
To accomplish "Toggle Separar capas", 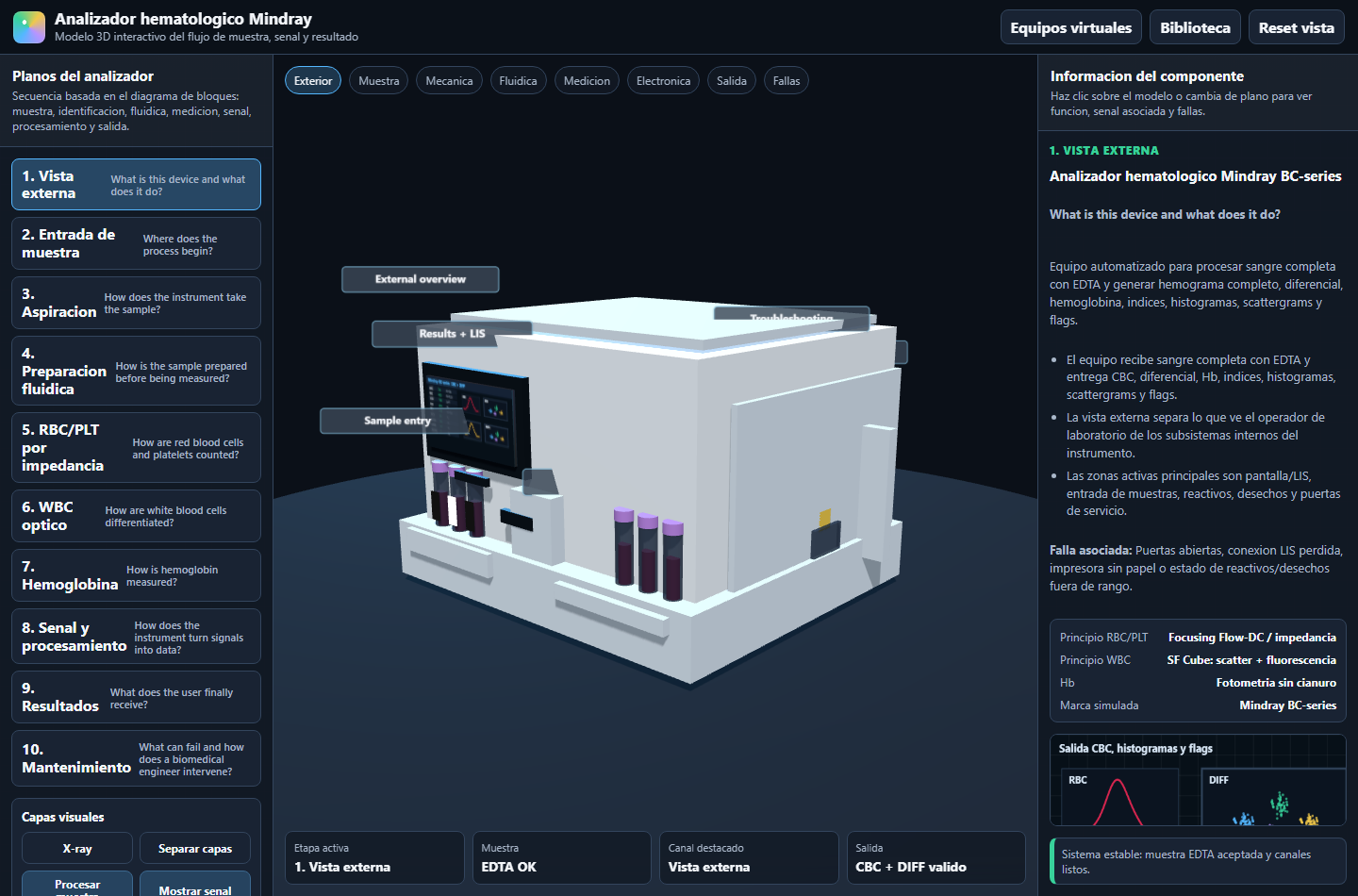I will [x=195, y=849].
